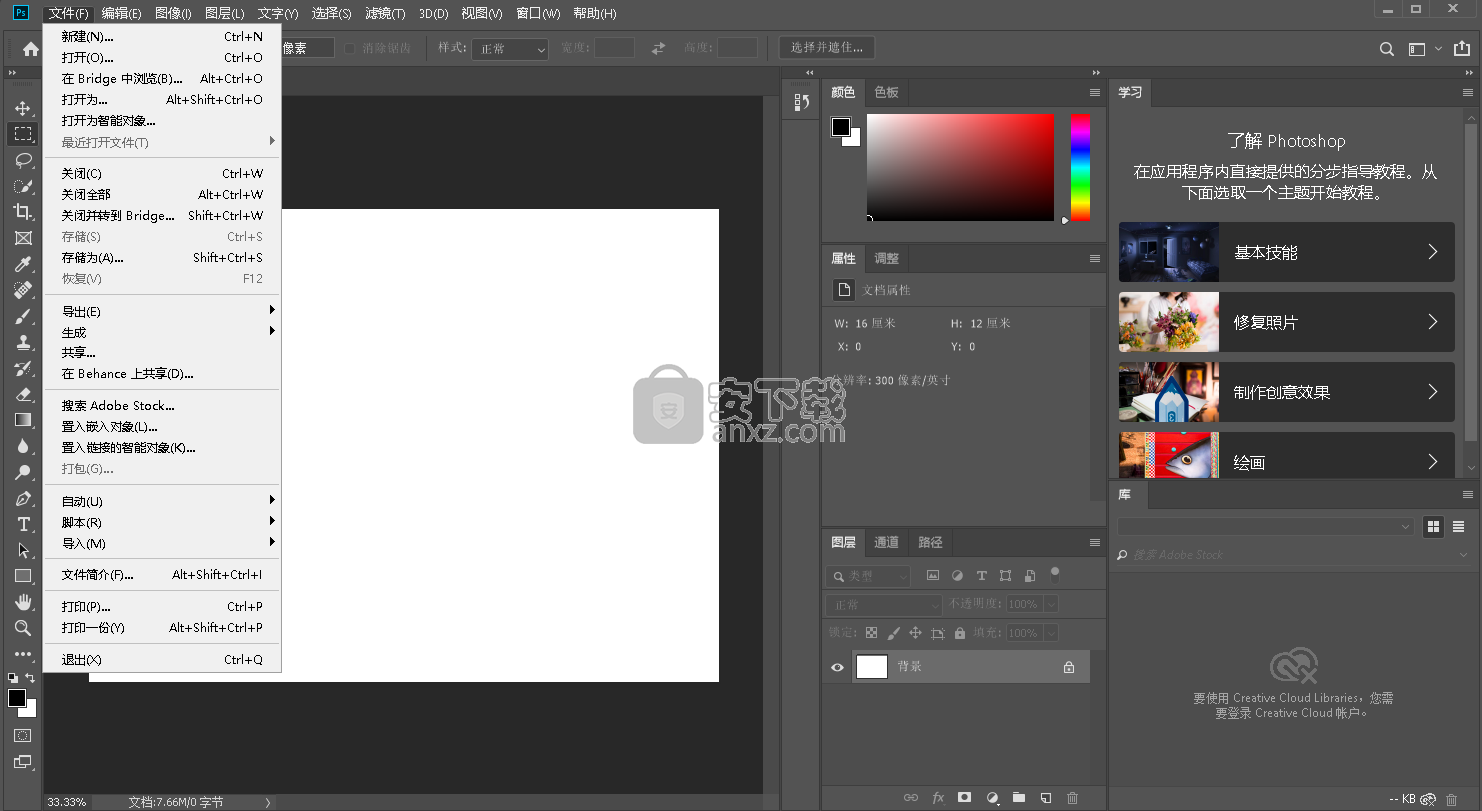Toggle Quick Mask mode icon
The image size is (1482, 811).
22,735
